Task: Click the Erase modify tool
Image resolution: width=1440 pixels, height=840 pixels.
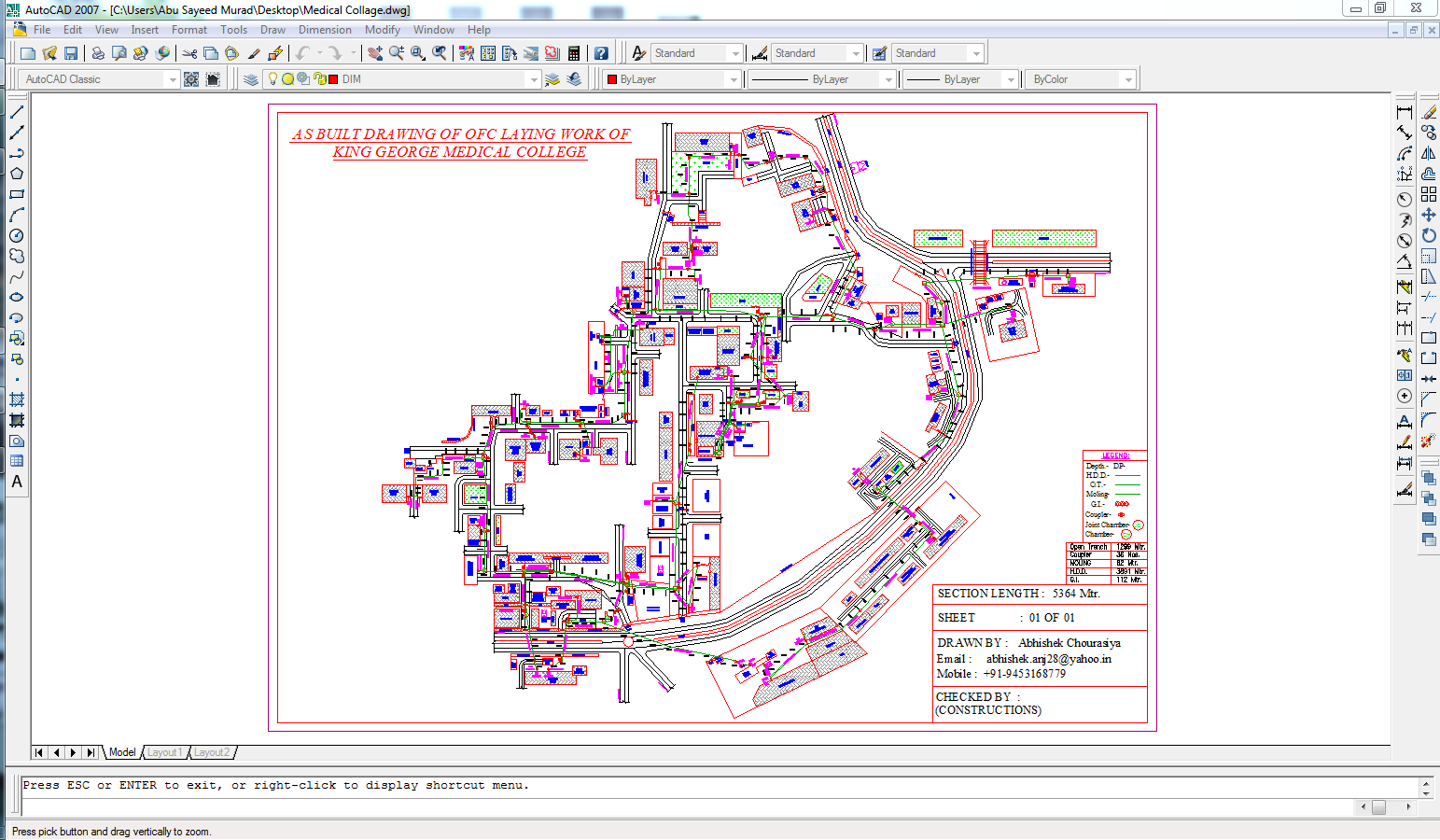Action: pos(1429,112)
